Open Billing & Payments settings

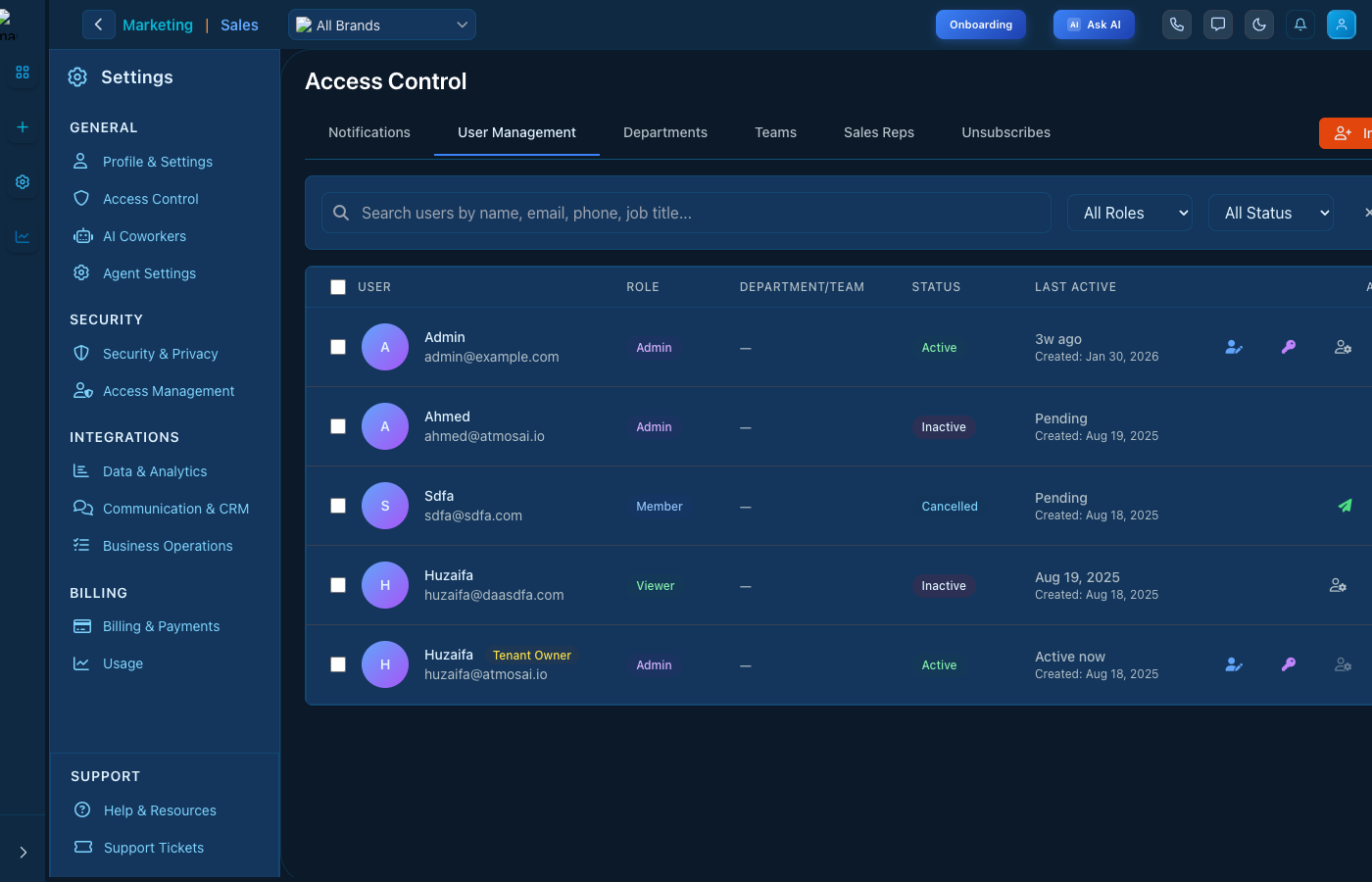[161, 626]
